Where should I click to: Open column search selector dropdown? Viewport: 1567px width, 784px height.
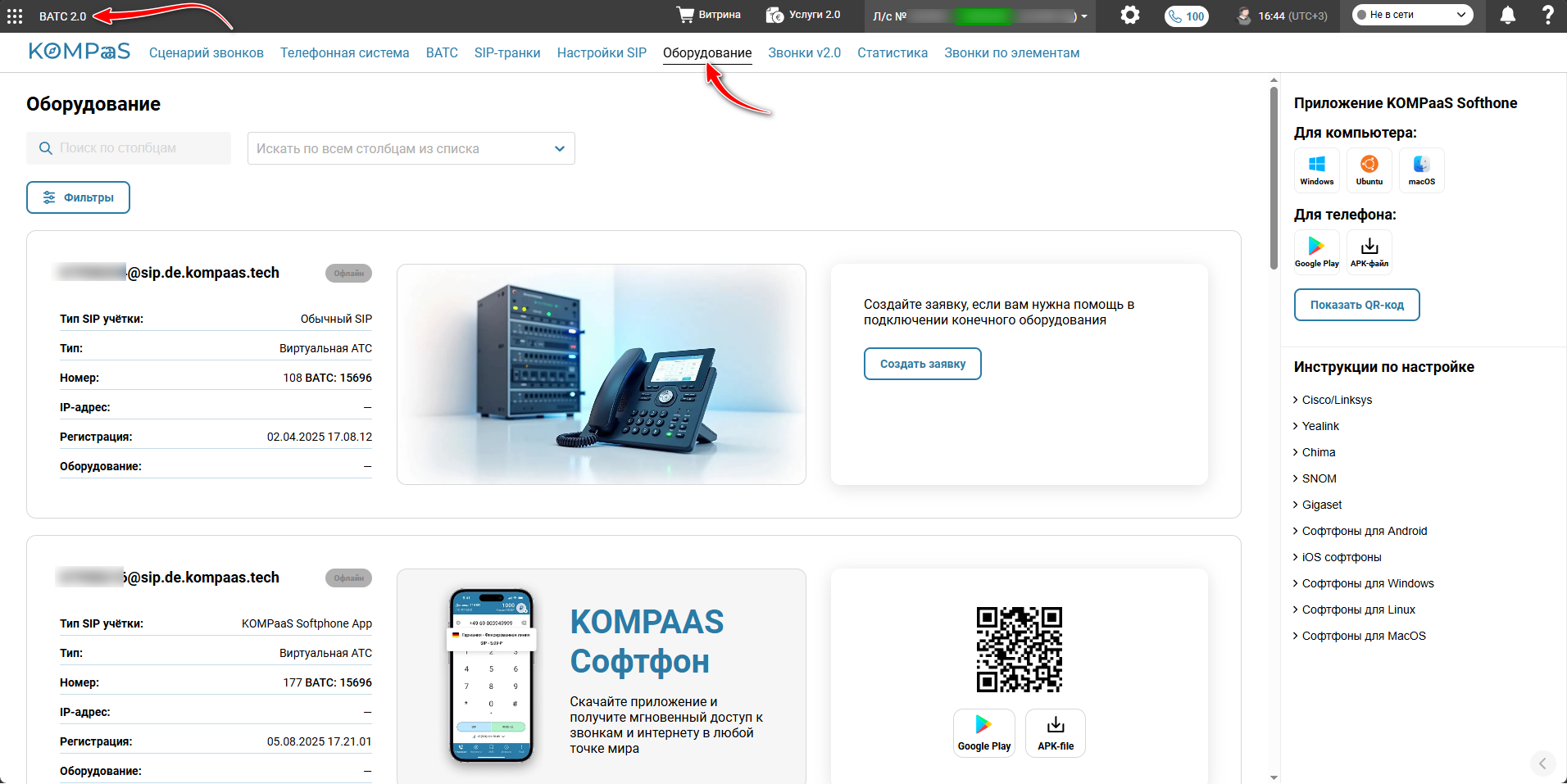(411, 148)
